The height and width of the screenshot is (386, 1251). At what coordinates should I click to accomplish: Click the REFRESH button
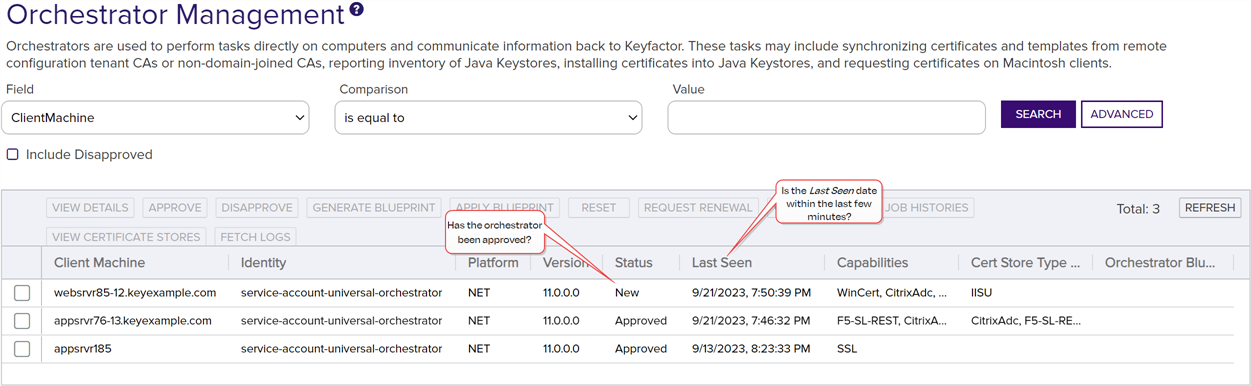pyautogui.click(x=1210, y=208)
